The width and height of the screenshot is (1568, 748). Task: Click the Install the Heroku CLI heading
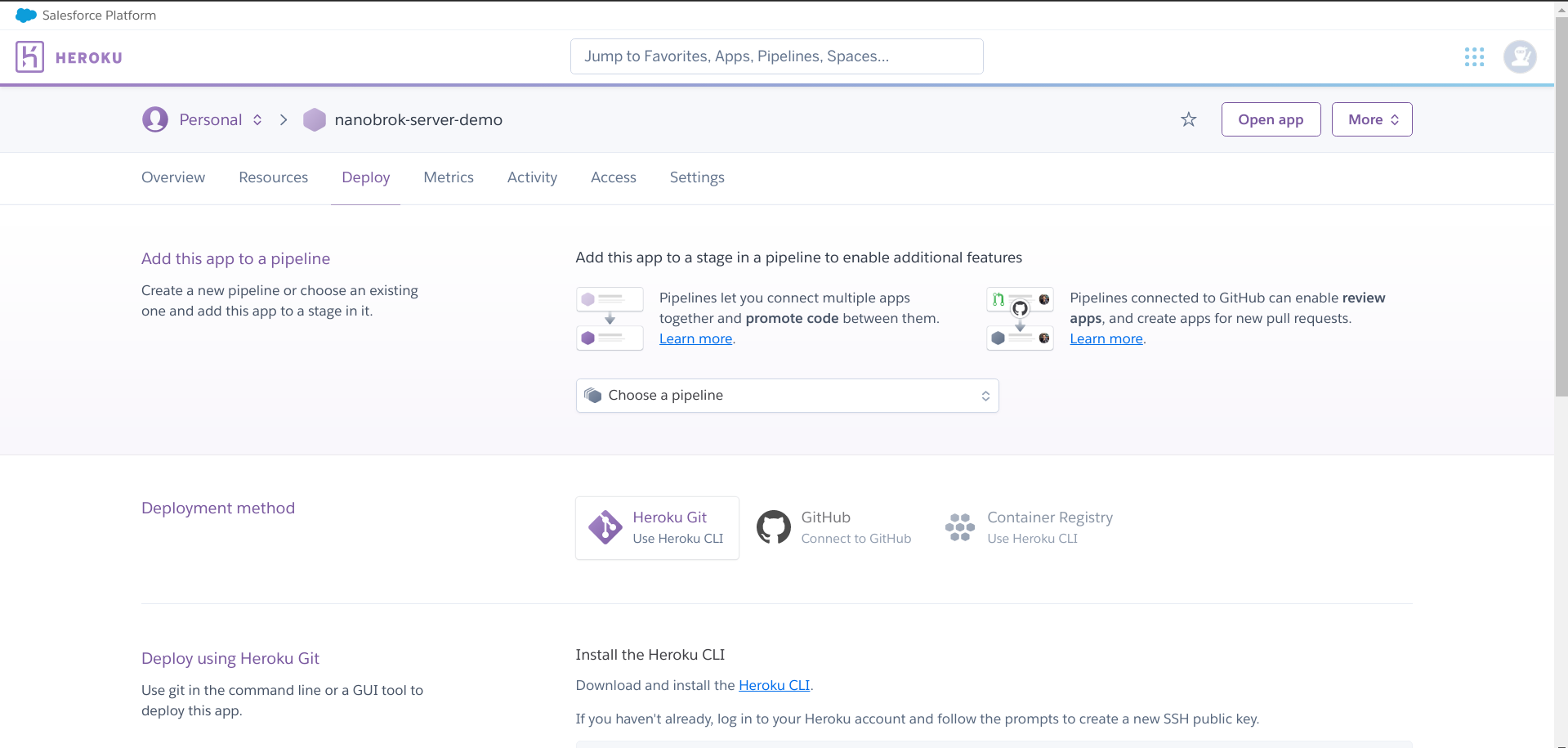pyautogui.click(x=650, y=655)
